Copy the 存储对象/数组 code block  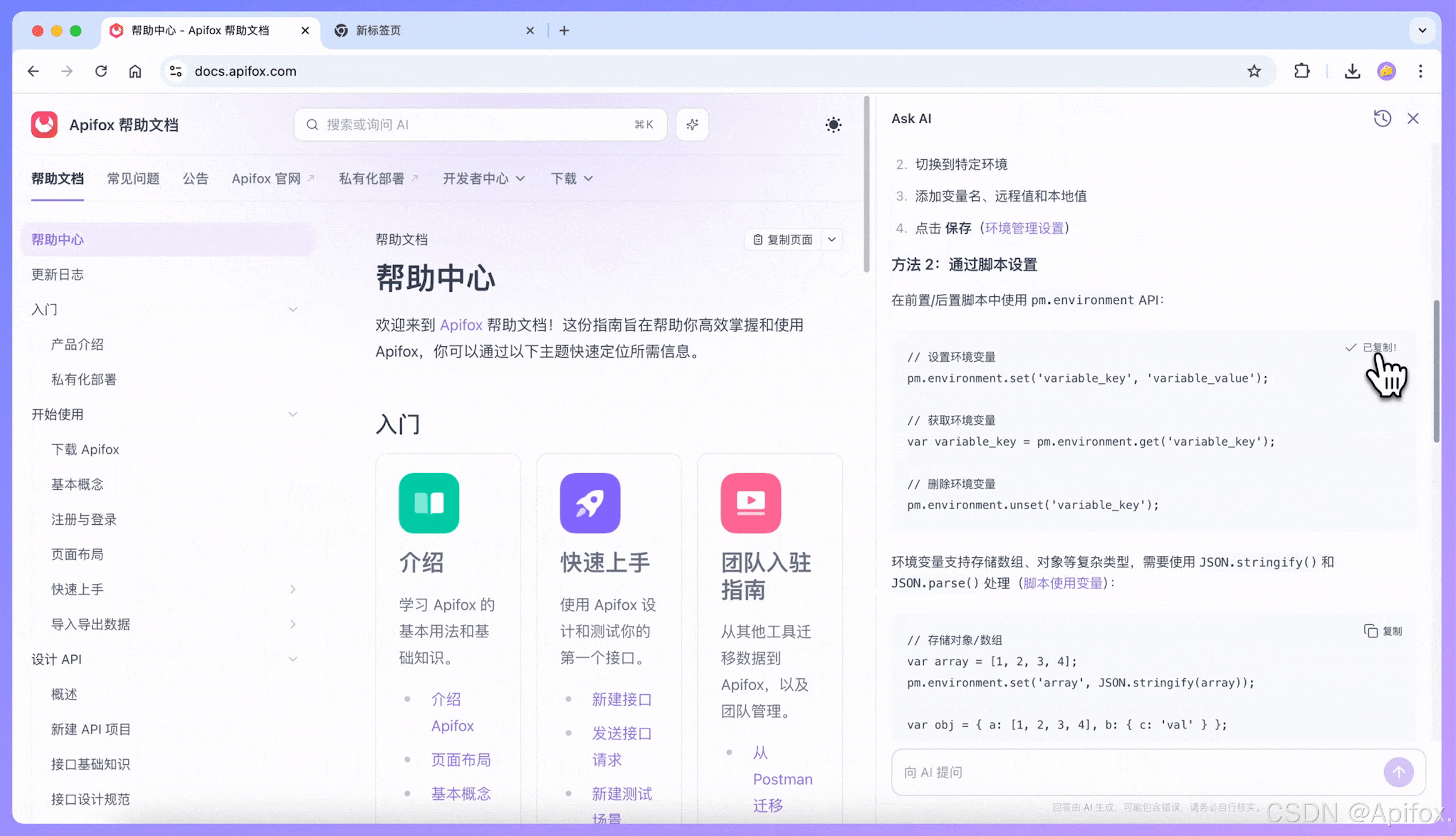pyautogui.click(x=1383, y=631)
